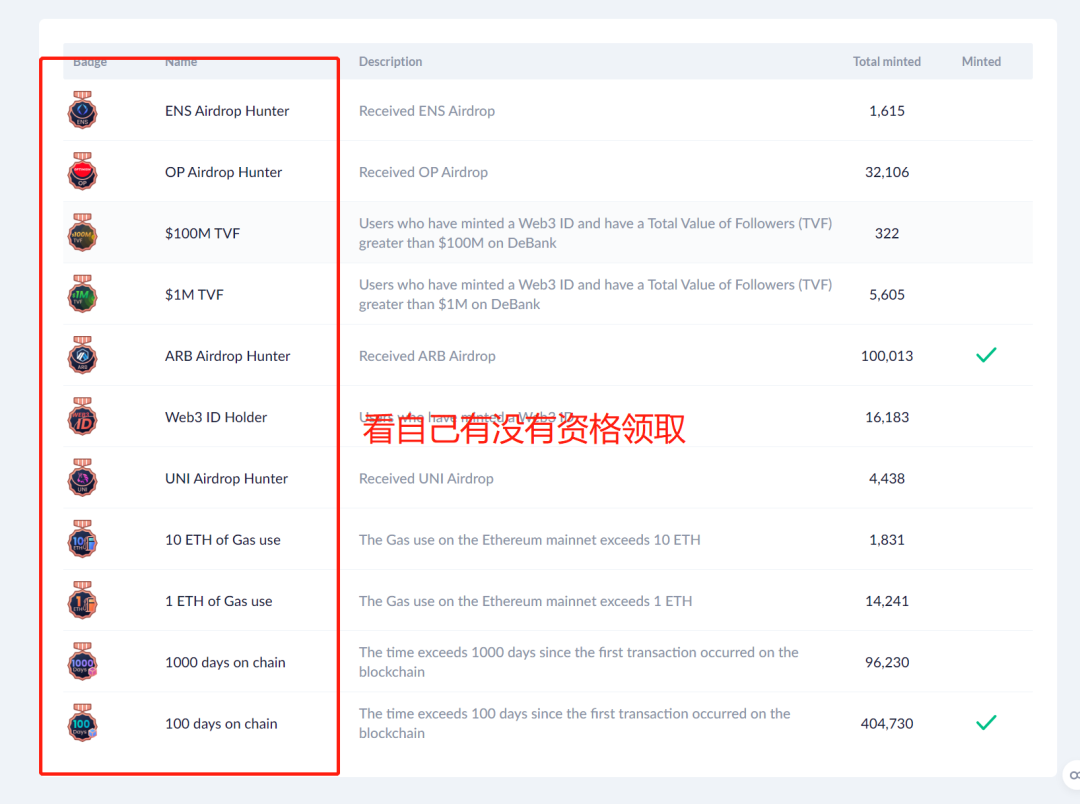Click the $1M TVF badge icon
This screenshot has height=804, width=1080.
(x=82, y=293)
